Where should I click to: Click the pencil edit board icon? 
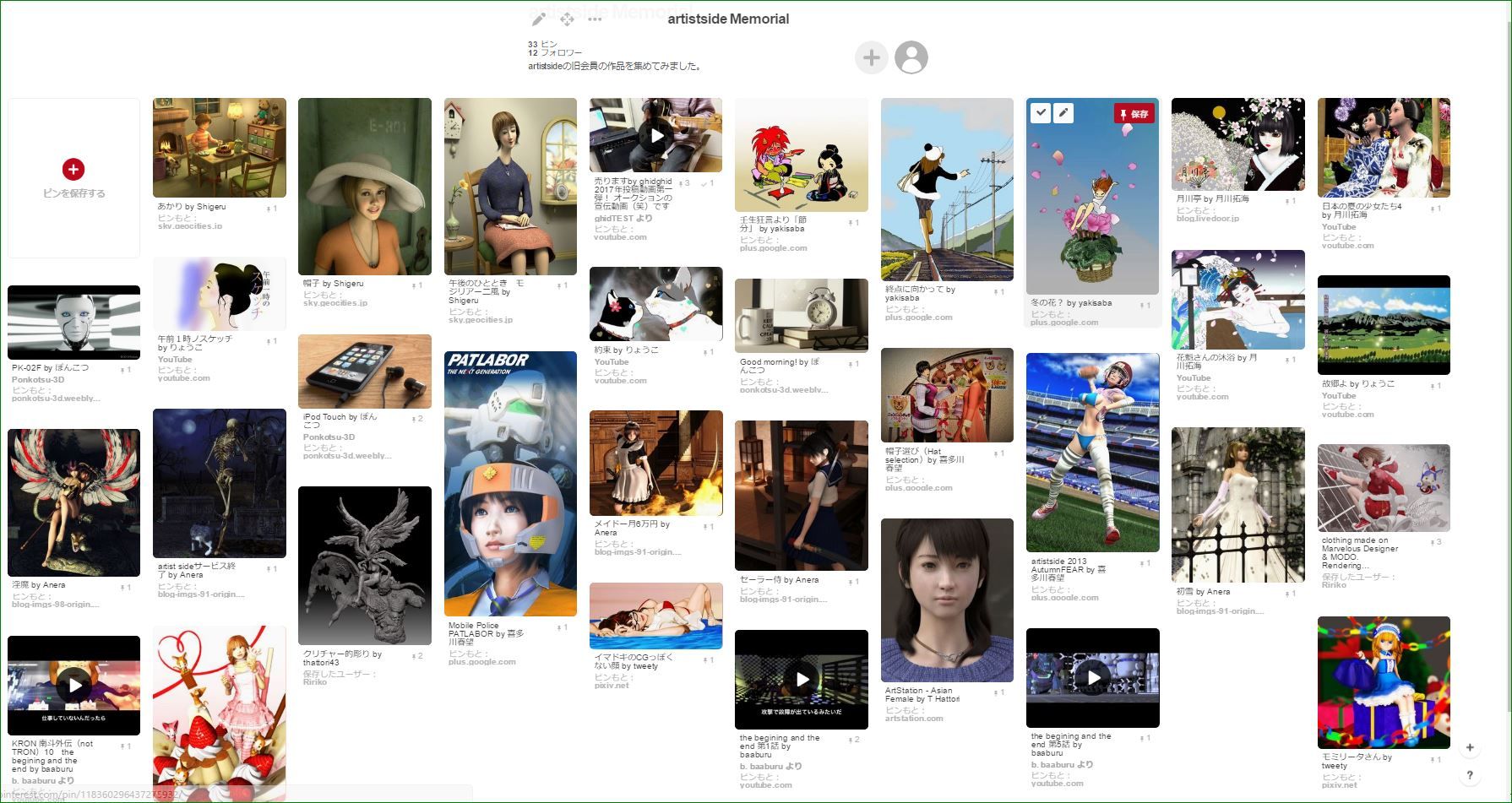point(538,19)
